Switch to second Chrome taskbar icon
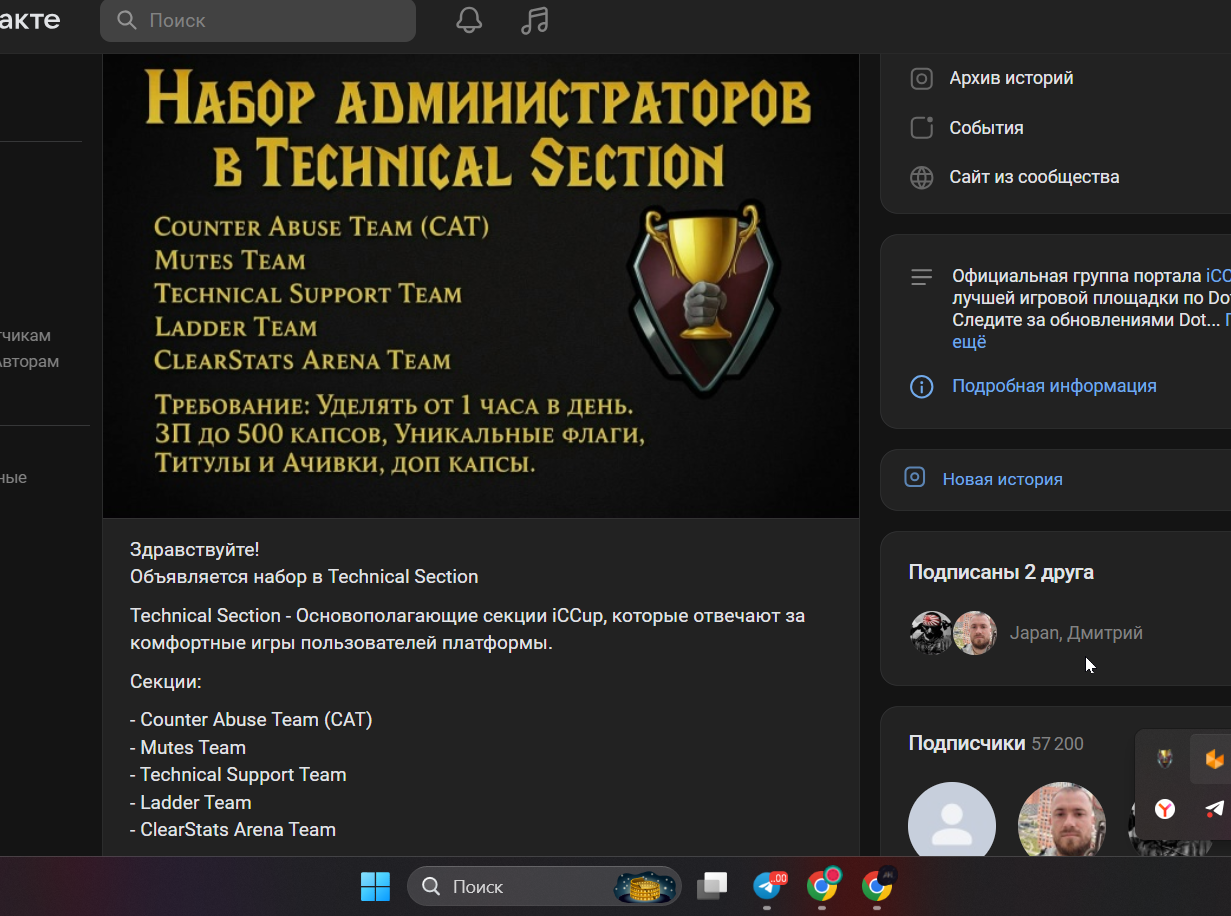The height and width of the screenshot is (916, 1231). (x=877, y=886)
